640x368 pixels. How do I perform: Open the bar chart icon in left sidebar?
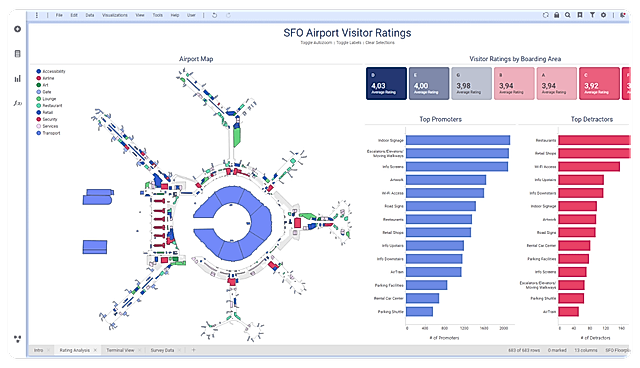pos(17,79)
